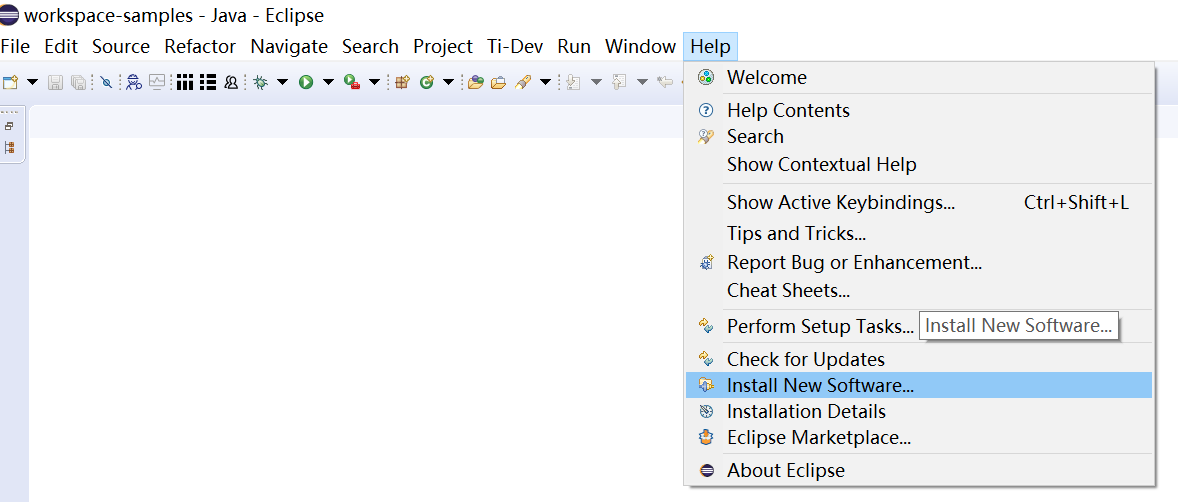Screen dimensions: 1178x502
Task: Click the Open Type folder icon
Action: coord(475,82)
